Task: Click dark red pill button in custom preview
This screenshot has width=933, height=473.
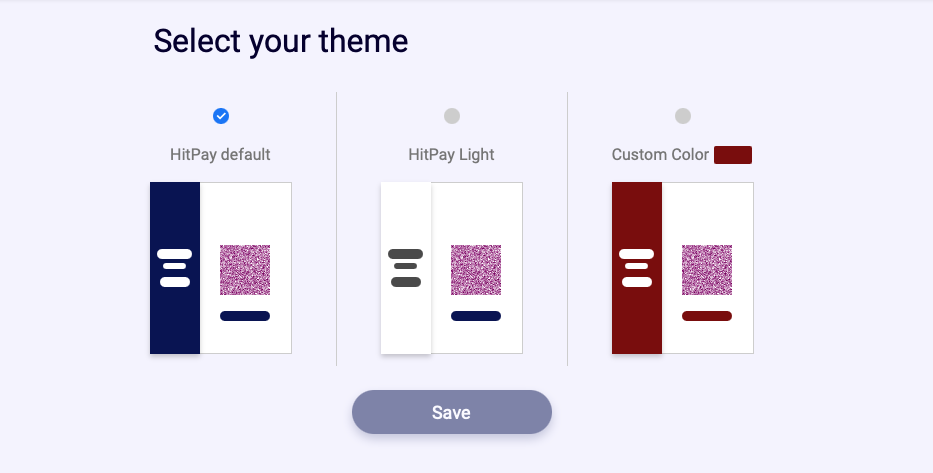Action: (707, 316)
